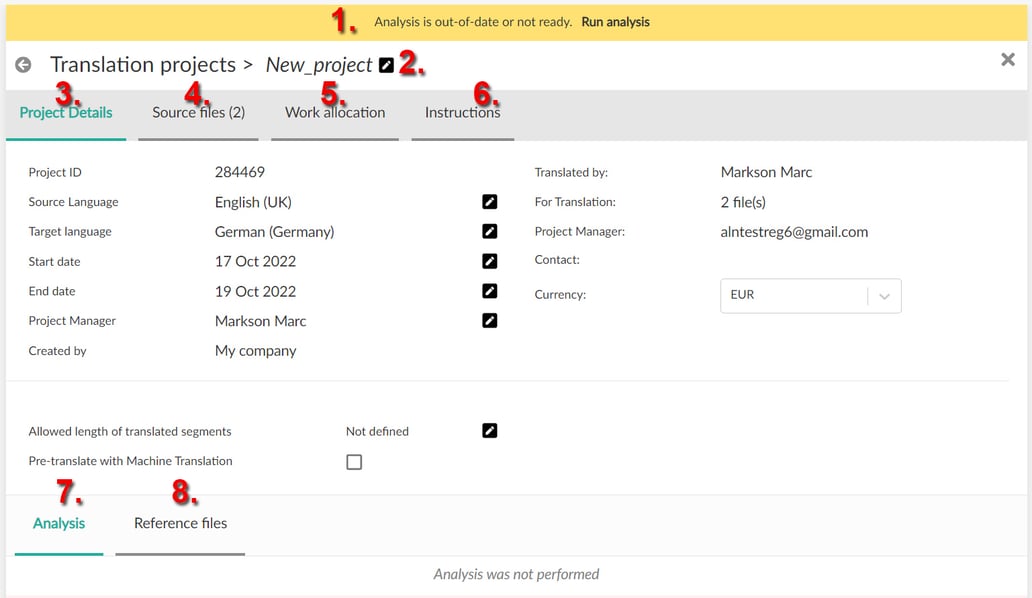The width and height of the screenshot is (1032, 598).
Task: Open the Work allocation tab
Action: pos(335,112)
